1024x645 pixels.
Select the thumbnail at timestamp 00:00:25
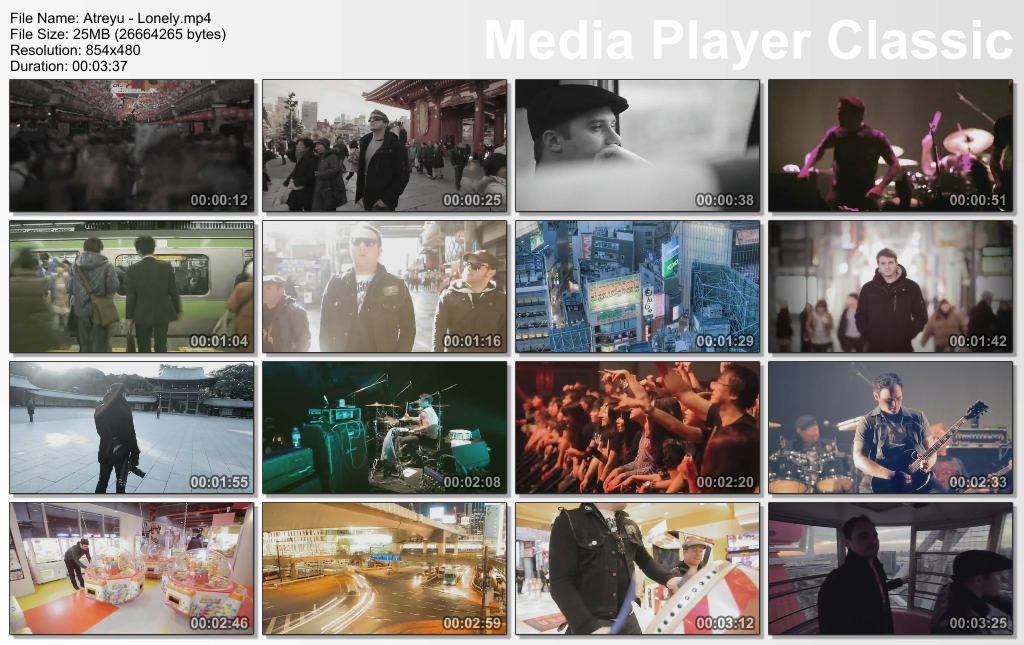coord(385,146)
